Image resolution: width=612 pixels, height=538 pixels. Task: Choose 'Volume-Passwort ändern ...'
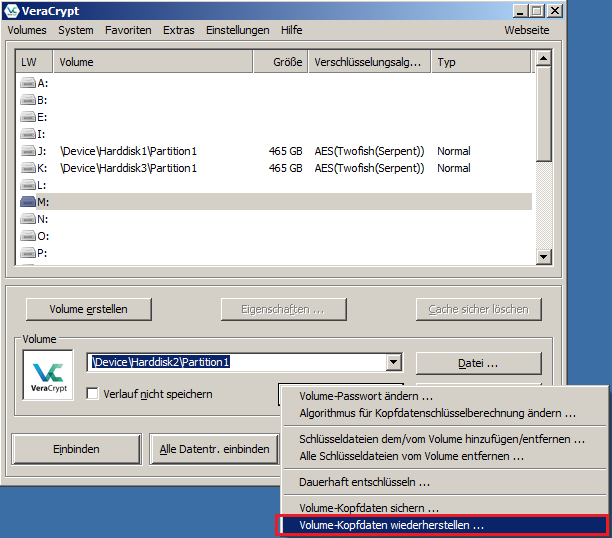coord(444,396)
